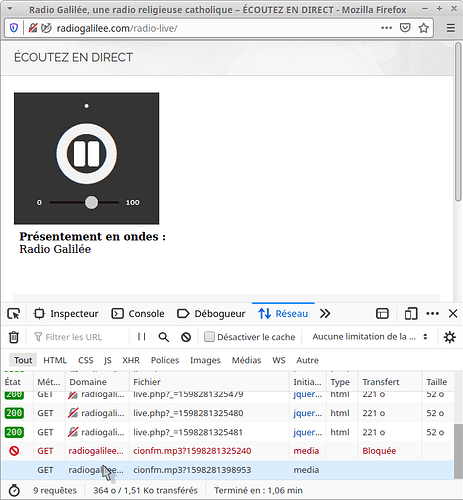Filter requests by WS
This screenshot has height=500, width=463.
[x=279, y=360]
